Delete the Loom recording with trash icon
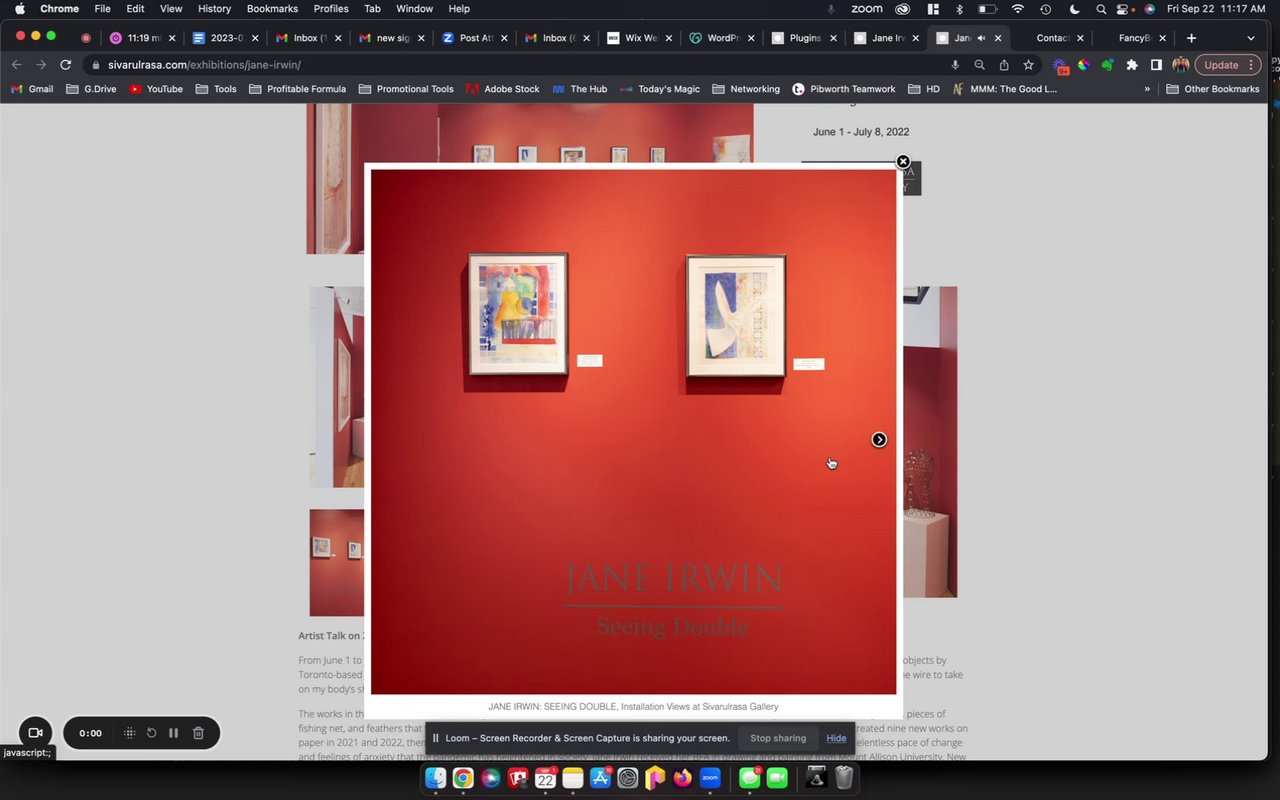The height and width of the screenshot is (800, 1280). click(198, 733)
